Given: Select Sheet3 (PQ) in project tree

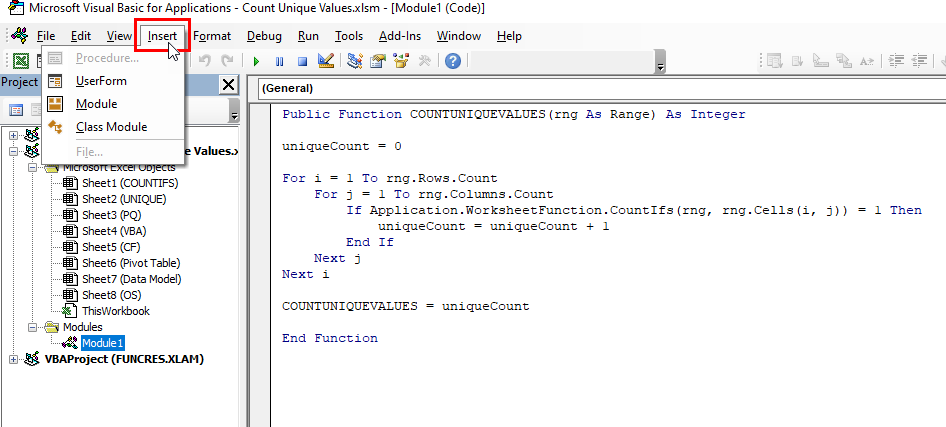Looking at the screenshot, I should click(x=112, y=215).
